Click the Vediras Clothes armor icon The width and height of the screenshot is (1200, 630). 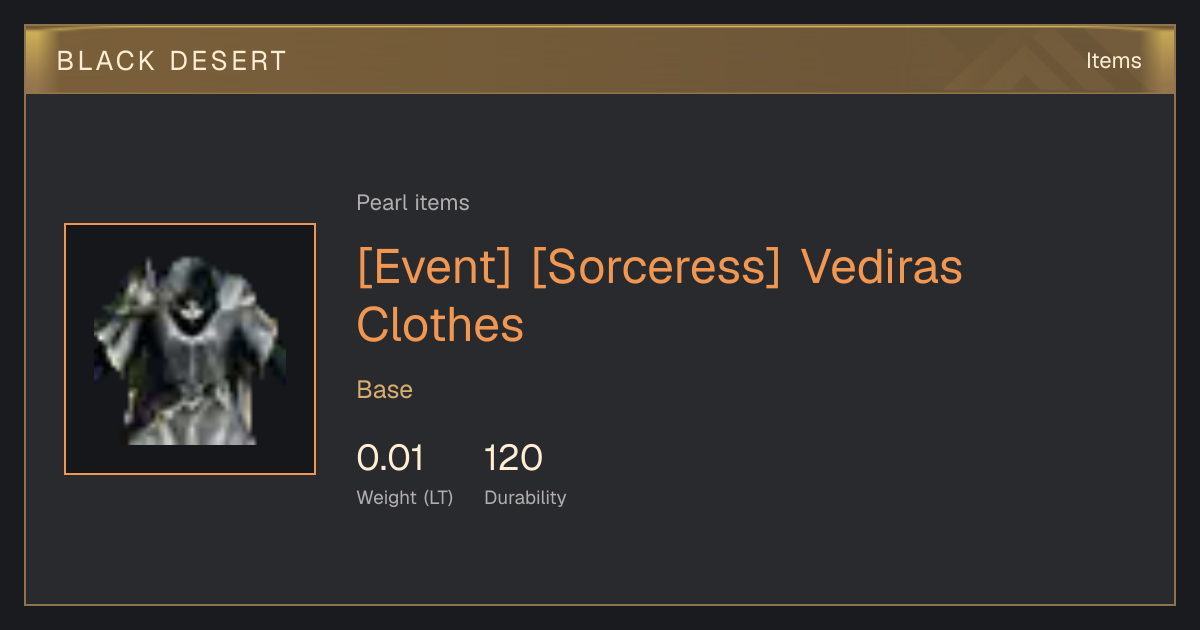(190, 349)
